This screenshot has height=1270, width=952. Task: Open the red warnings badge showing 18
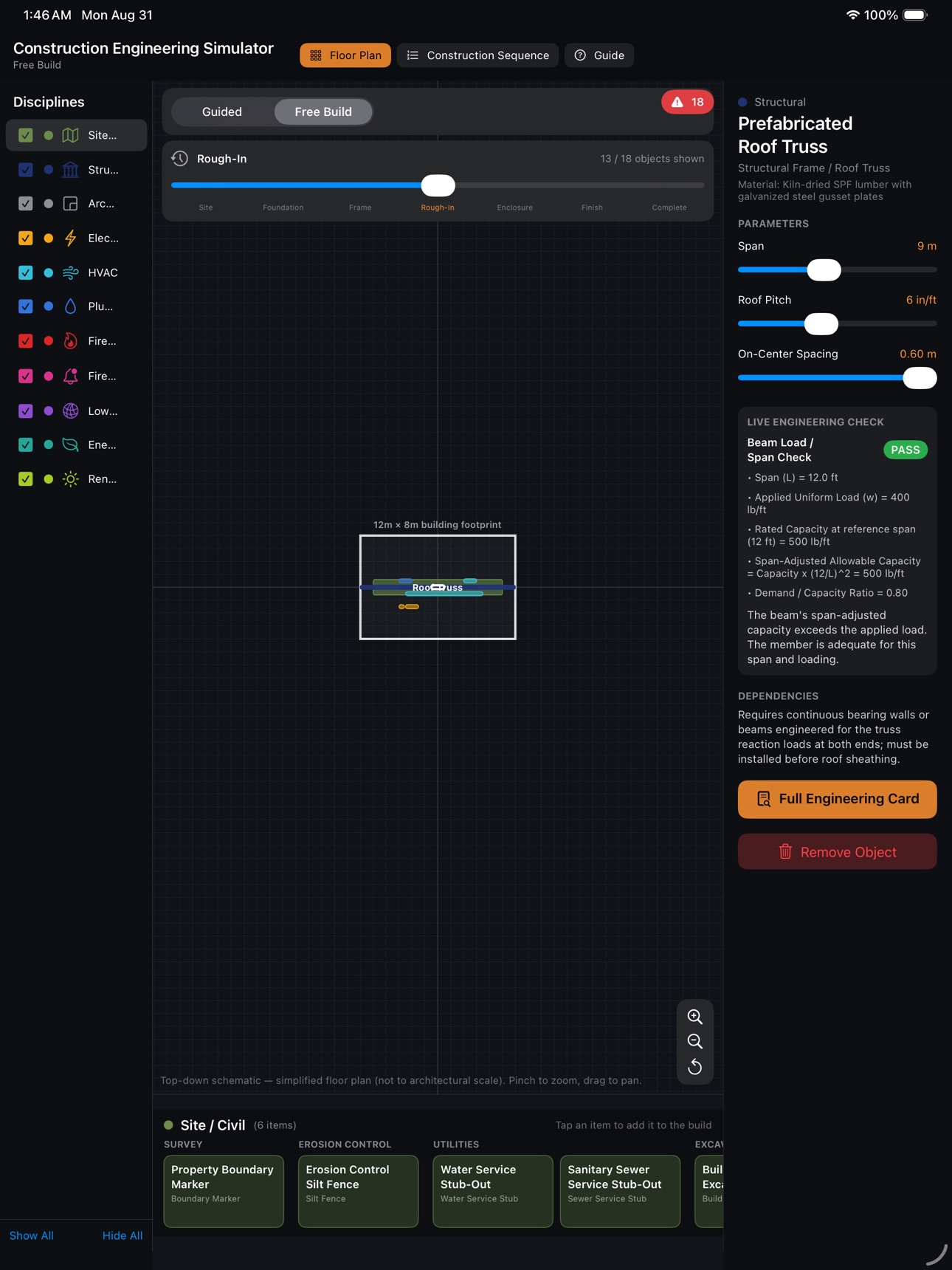click(687, 102)
